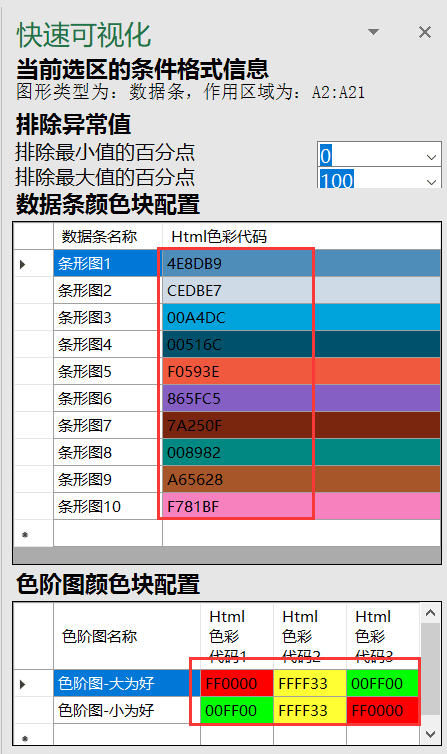
Task: Click the CEDBE7 color code cell
Action: coord(301,290)
